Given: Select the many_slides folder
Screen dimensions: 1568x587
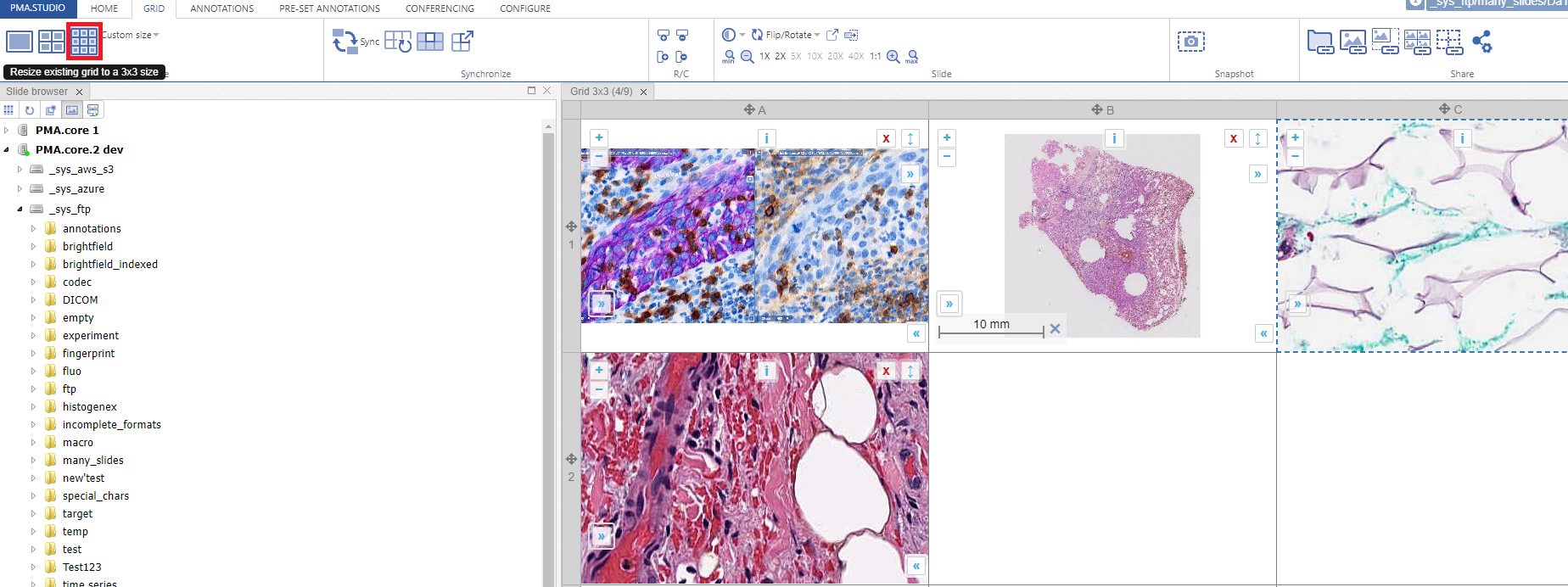Looking at the screenshot, I should [92, 461].
